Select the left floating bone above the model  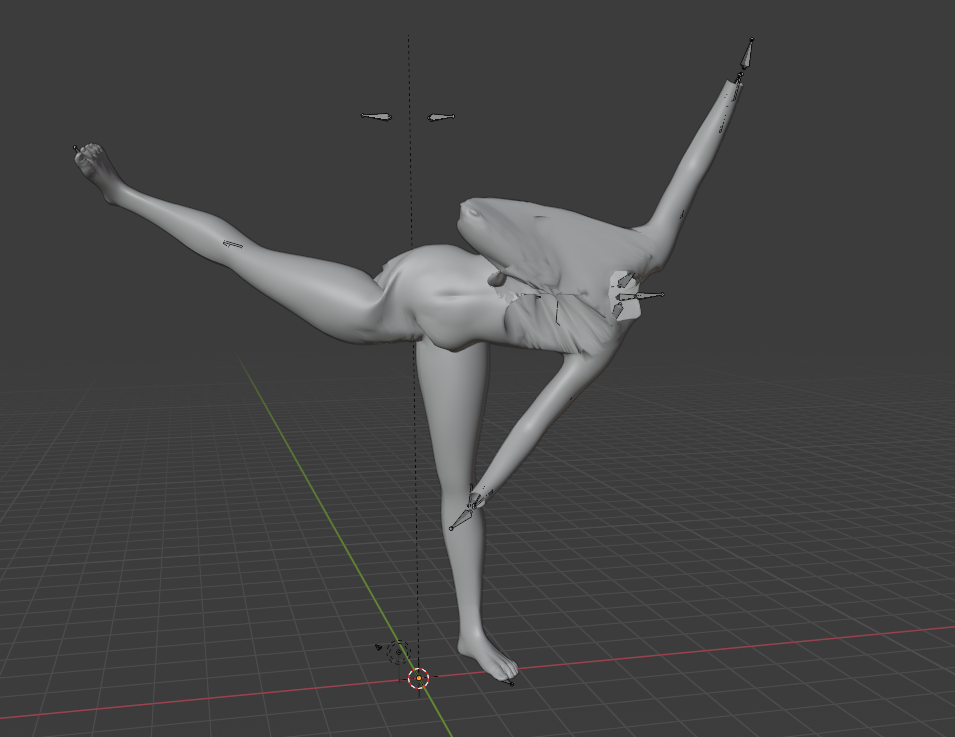point(376,116)
